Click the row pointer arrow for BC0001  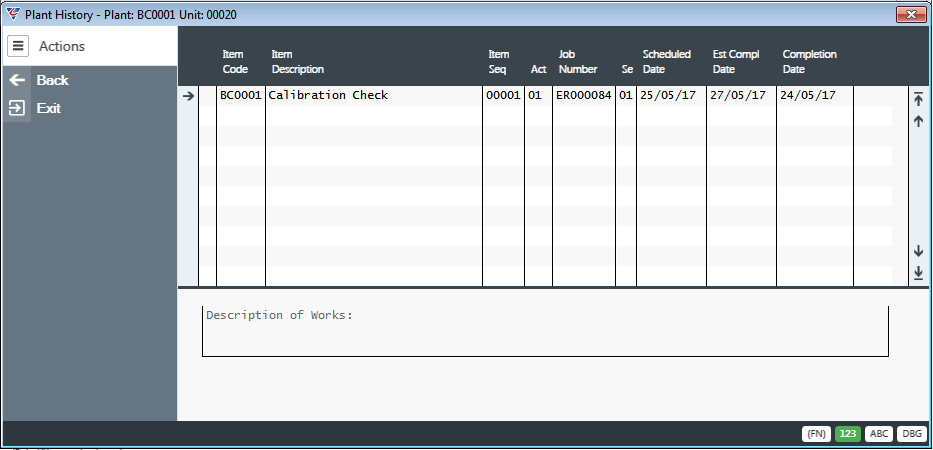pos(189,95)
